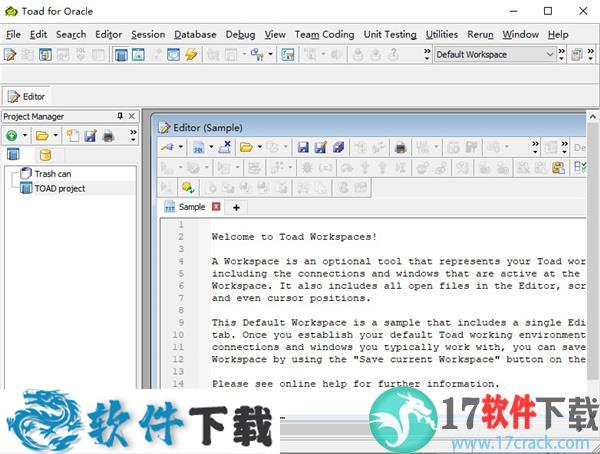The width and height of the screenshot is (600, 454).
Task: Select the Editor window tab below toolbar
Action: pyautogui.click(x=26, y=96)
